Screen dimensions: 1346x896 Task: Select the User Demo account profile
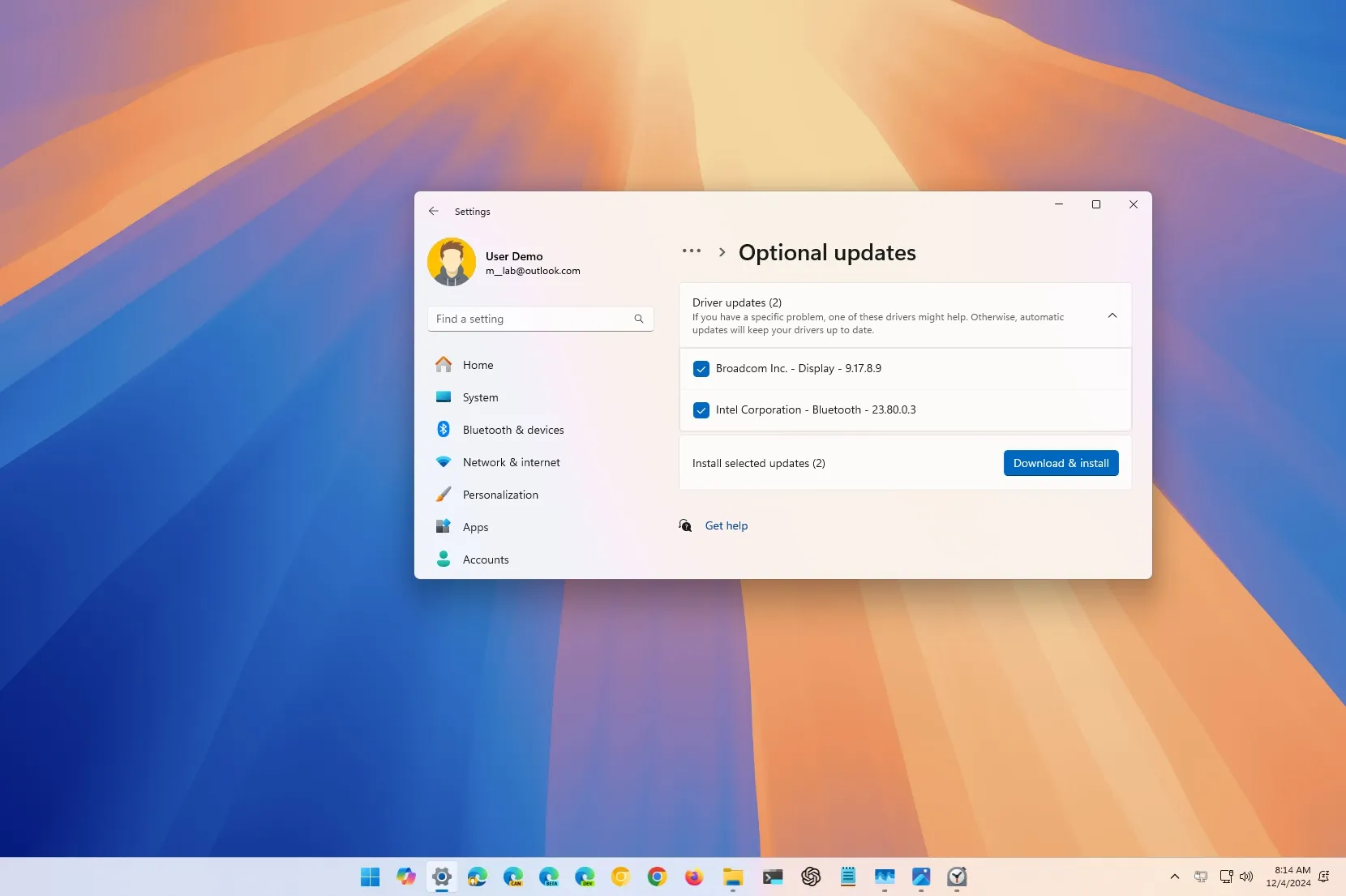click(503, 262)
